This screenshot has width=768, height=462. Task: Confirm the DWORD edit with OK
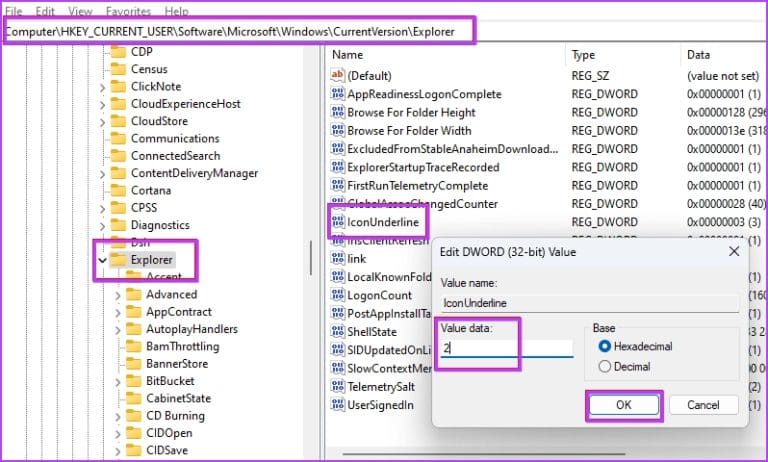(624, 405)
